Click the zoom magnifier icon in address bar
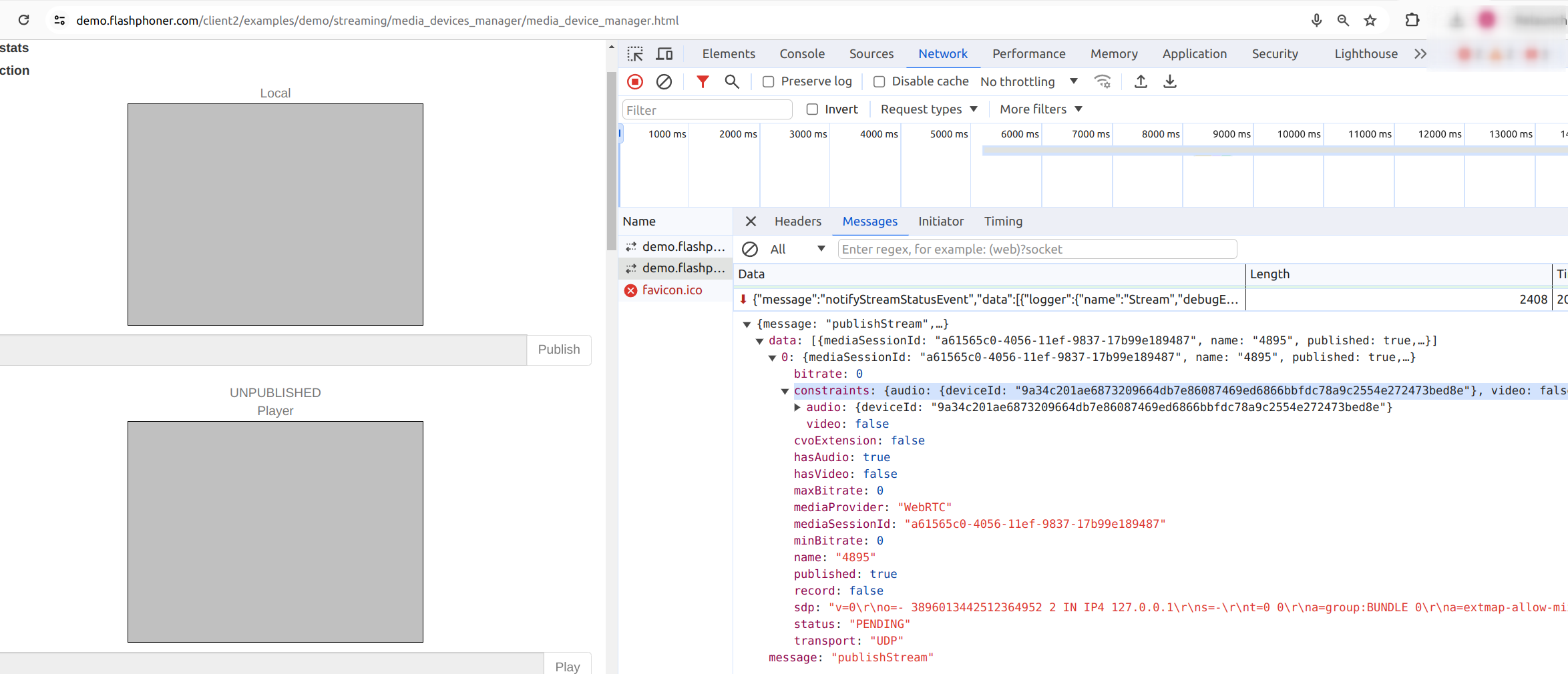1568x674 pixels. pos(1343,21)
